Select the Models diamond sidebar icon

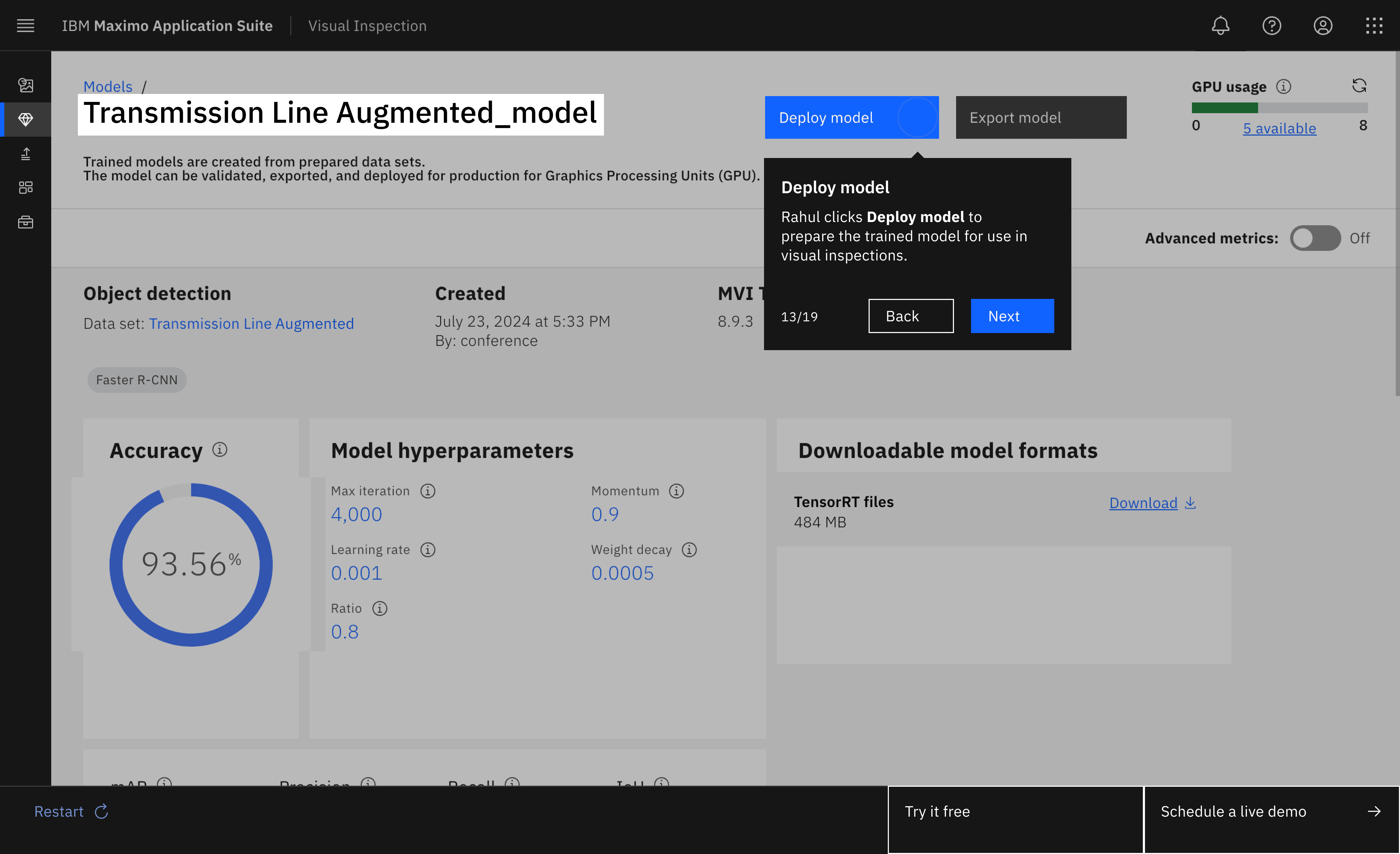point(26,119)
